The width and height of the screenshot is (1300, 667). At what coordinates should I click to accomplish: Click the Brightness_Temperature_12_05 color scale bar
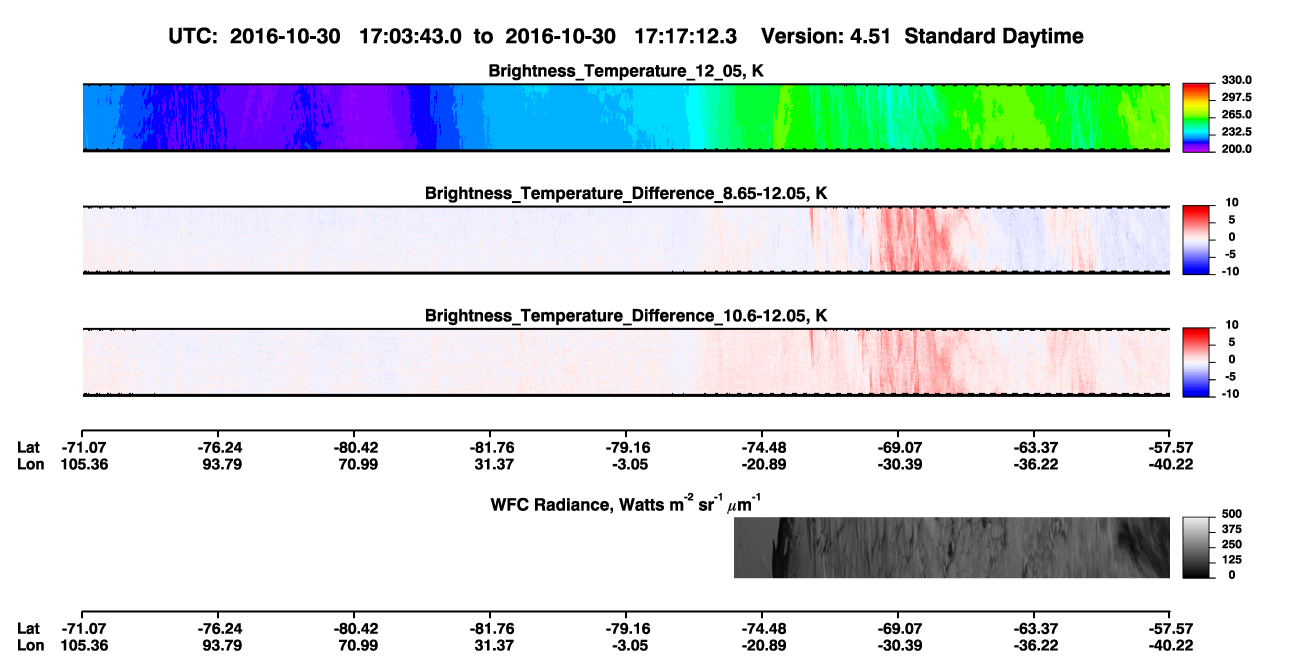(x=1196, y=117)
